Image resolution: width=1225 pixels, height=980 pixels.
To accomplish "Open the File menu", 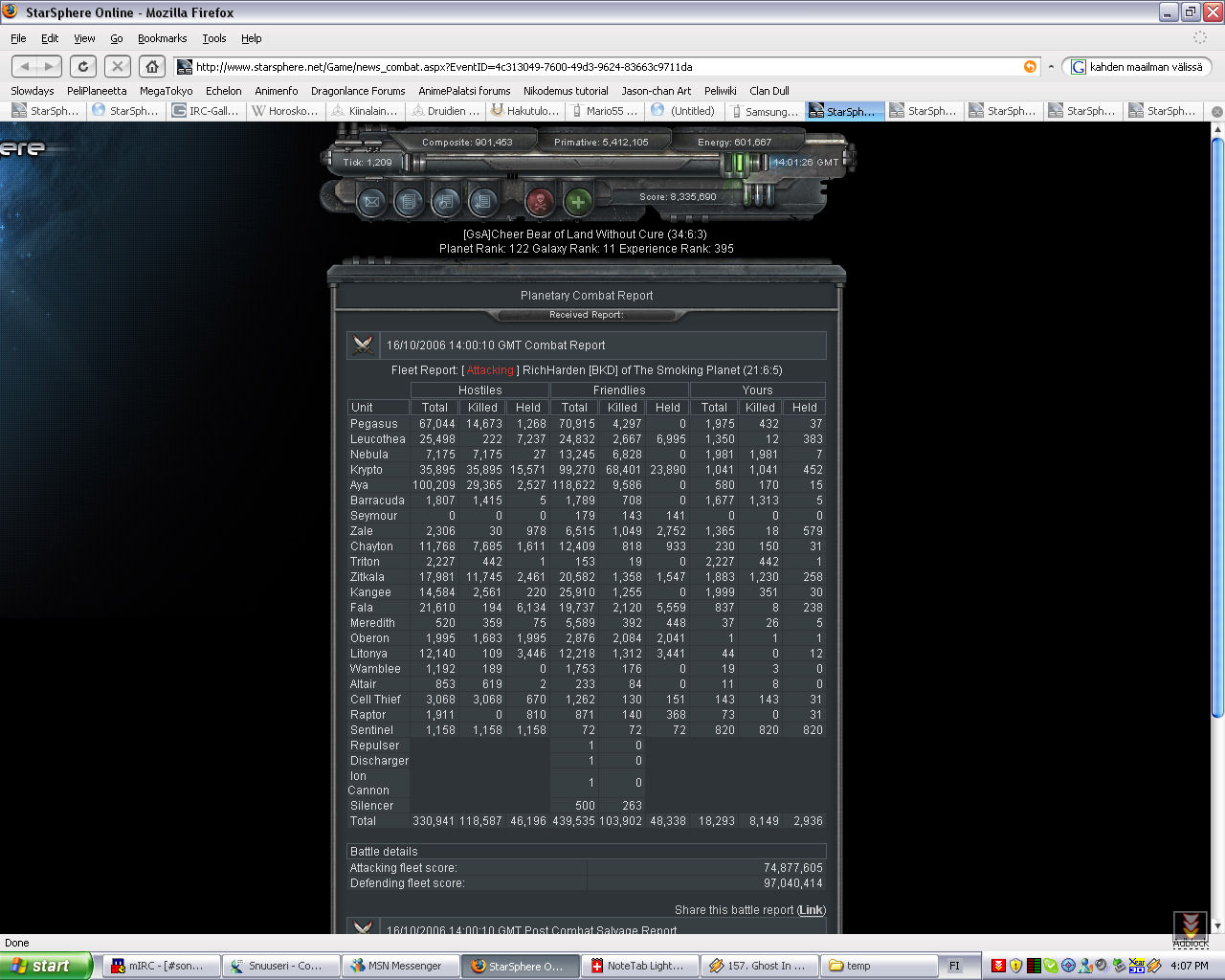I will 18,38.
